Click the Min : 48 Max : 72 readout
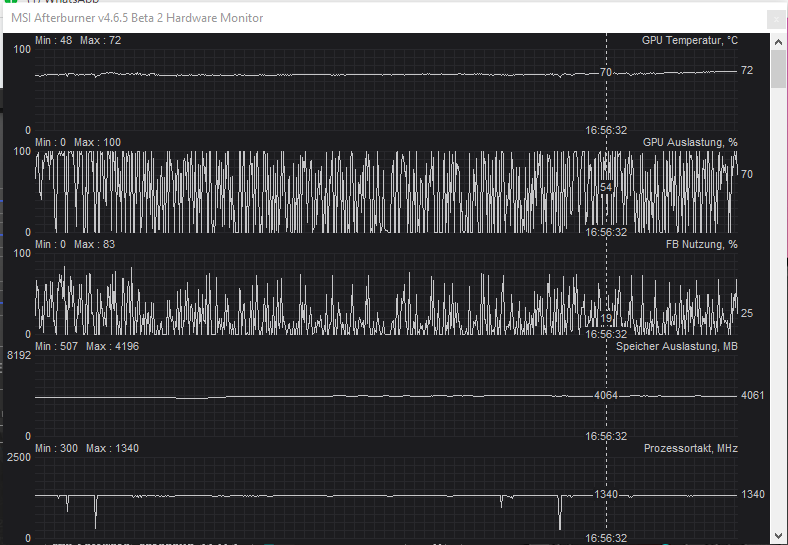Image resolution: width=788 pixels, height=545 pixels. (x=78, y=40)
